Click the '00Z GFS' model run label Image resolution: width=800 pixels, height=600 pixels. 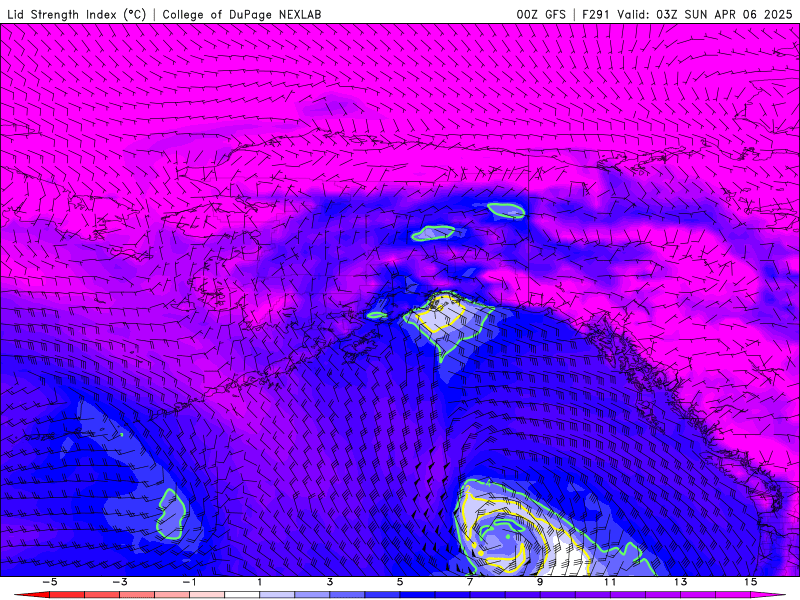(x=541, y=14)
